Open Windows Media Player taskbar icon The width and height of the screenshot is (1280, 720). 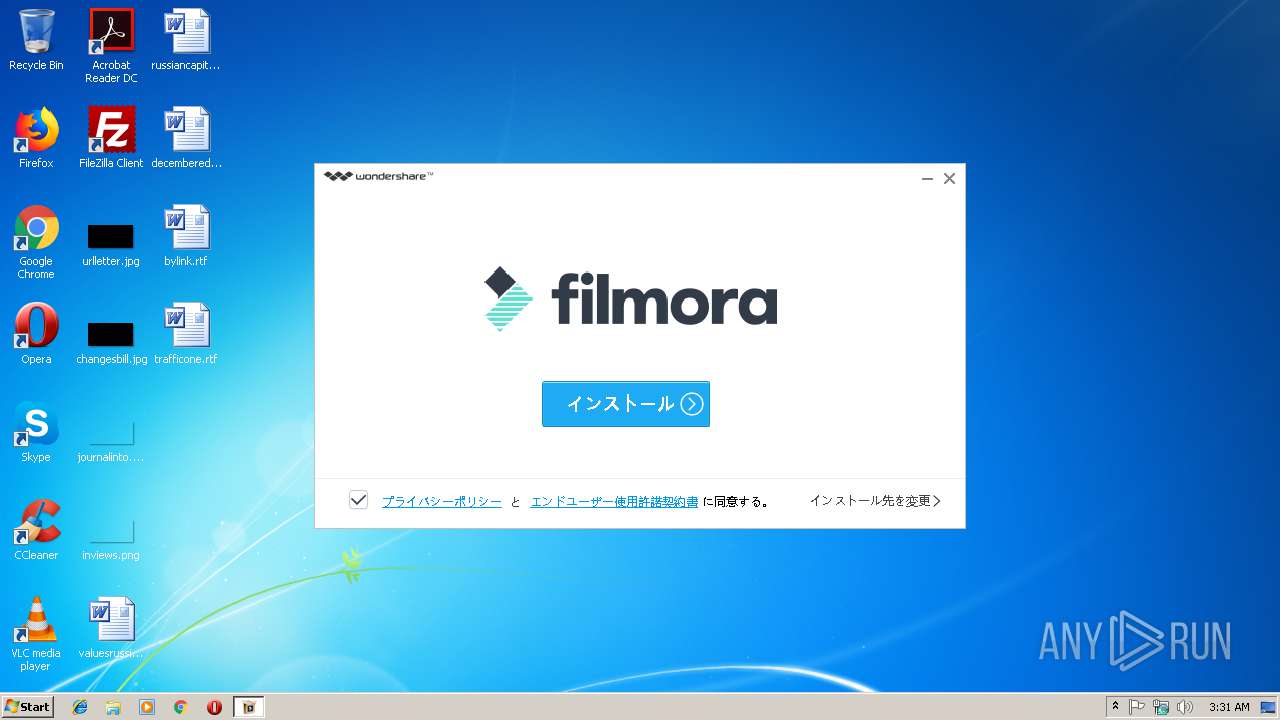(x=147, y=707)
